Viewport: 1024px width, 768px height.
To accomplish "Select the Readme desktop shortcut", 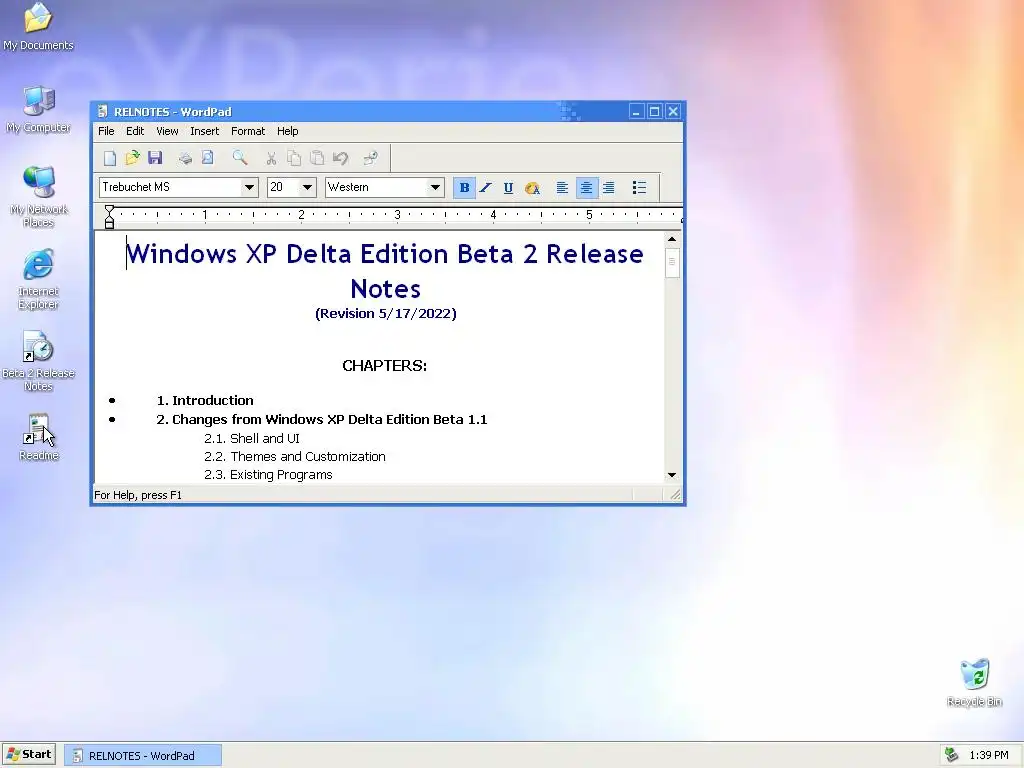I will click(39, 436).
